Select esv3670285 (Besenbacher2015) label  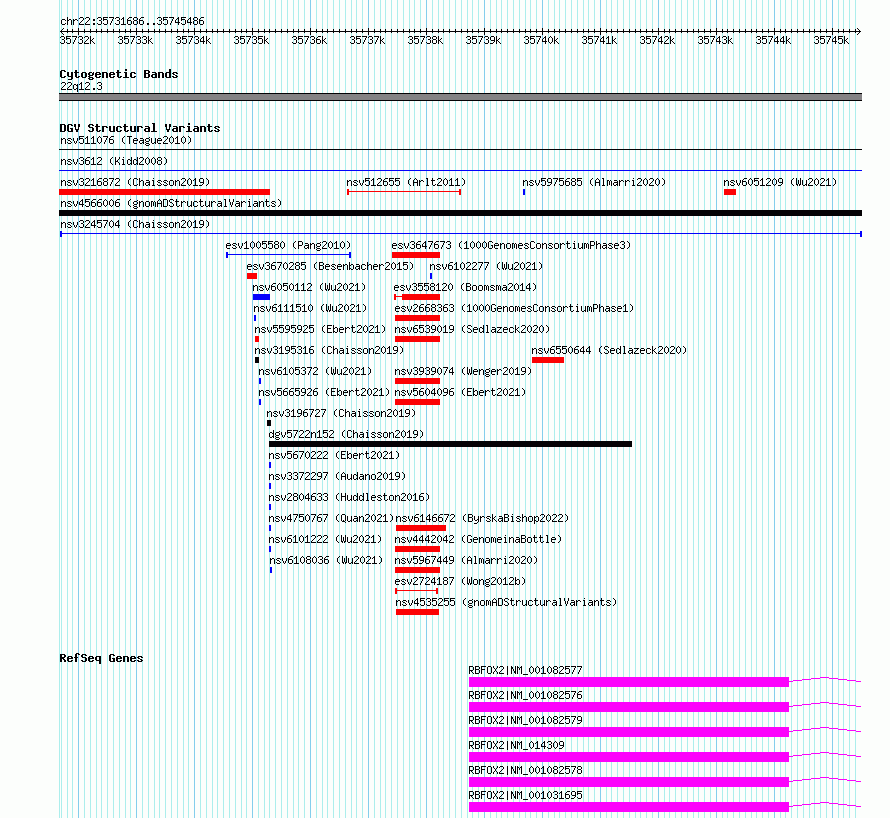point(330,266)
